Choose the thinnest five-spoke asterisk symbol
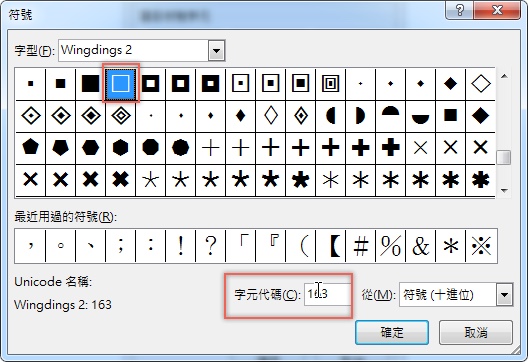This screenshot has height=362, width=528. click(x=151, y=179)
